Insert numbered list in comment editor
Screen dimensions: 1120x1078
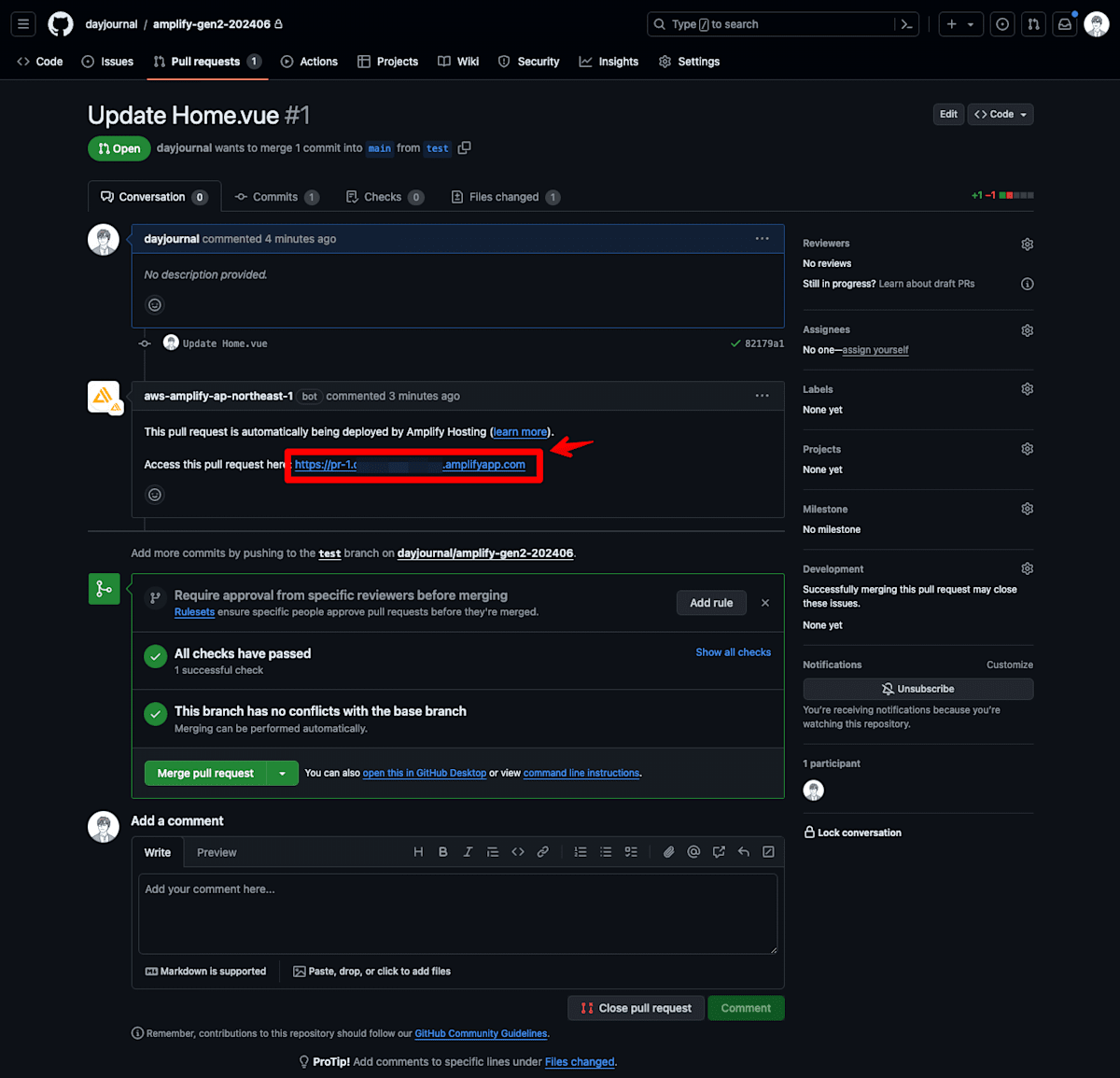pos(581,852)
